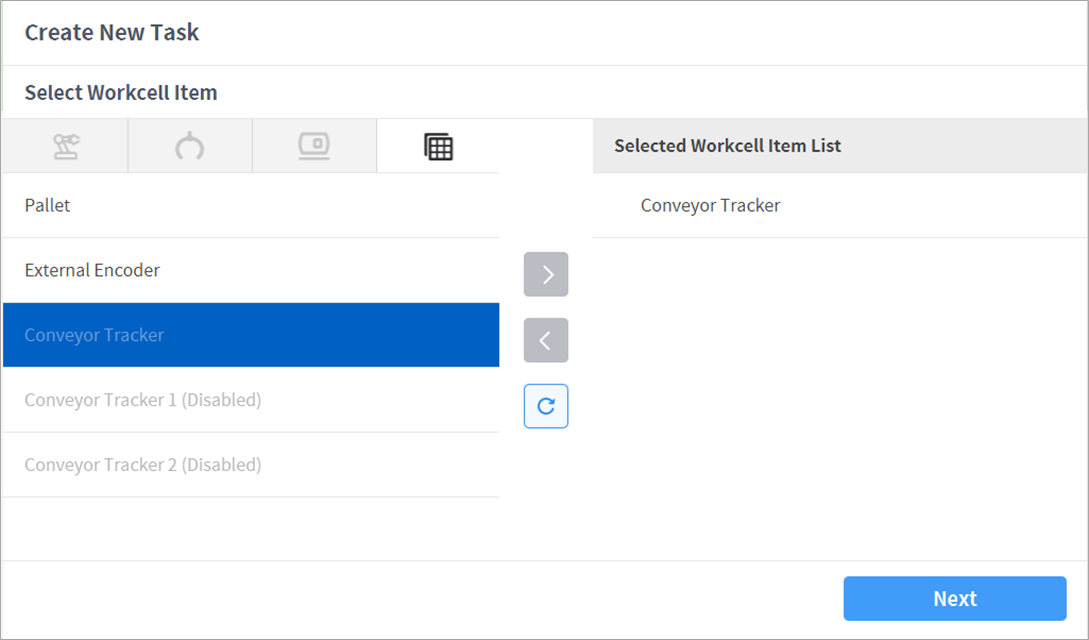Click blank area of the selected items panel
This screenshot has width=1089, height=640.
click(x=838, y=400)
